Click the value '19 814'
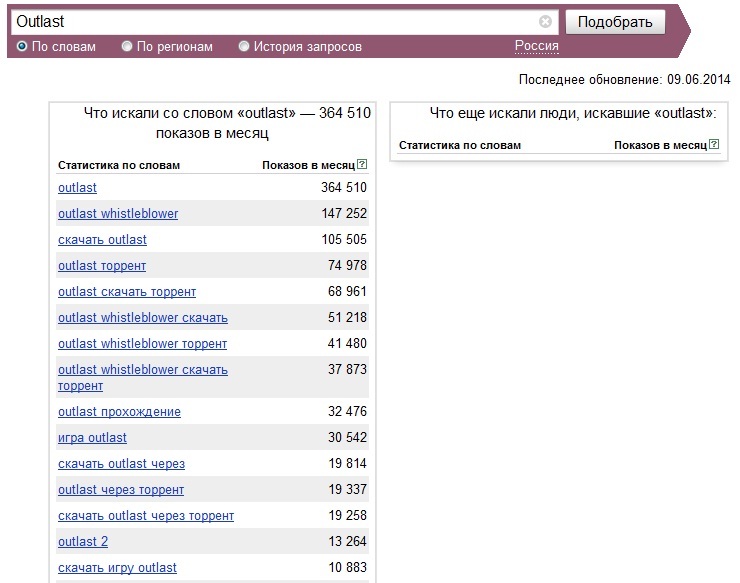 347,463
